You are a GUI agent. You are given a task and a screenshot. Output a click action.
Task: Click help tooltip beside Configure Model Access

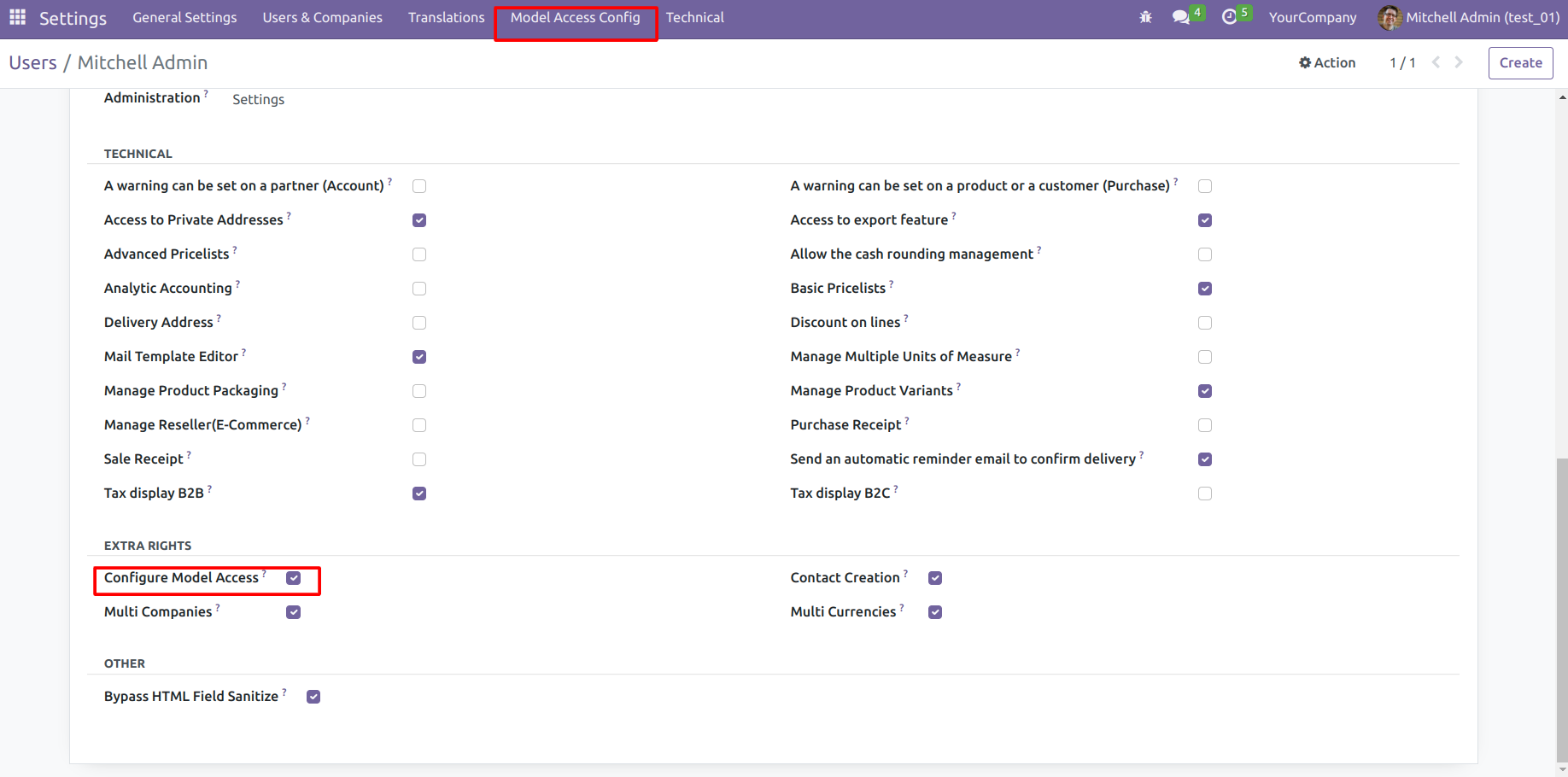[x=264, y=573]
